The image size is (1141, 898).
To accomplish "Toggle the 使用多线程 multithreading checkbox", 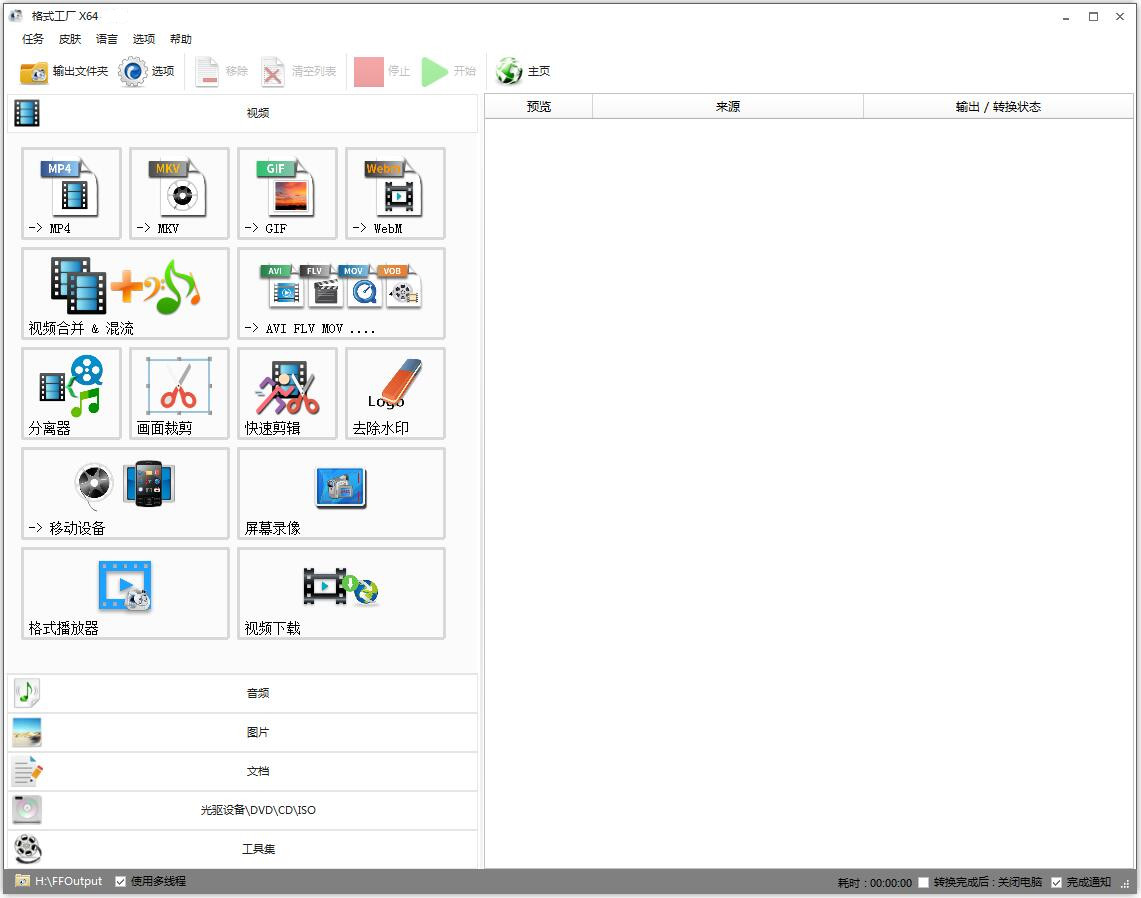I will (x=121, y=881).
